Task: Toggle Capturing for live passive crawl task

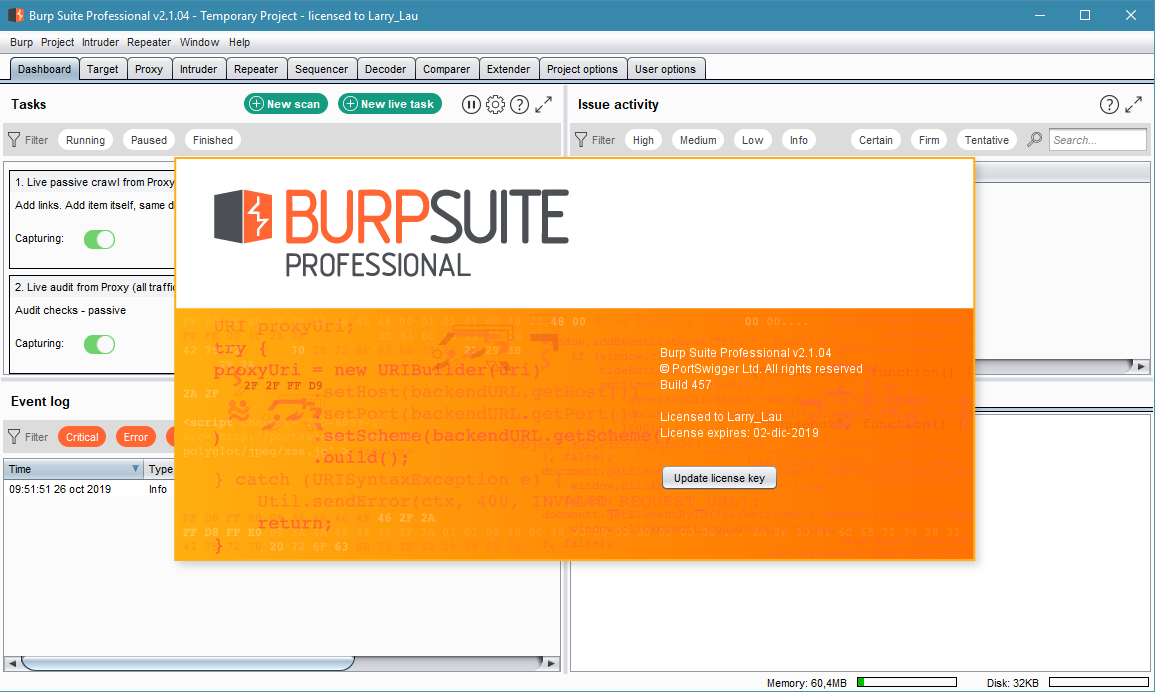Action: (x=99, y=239)
